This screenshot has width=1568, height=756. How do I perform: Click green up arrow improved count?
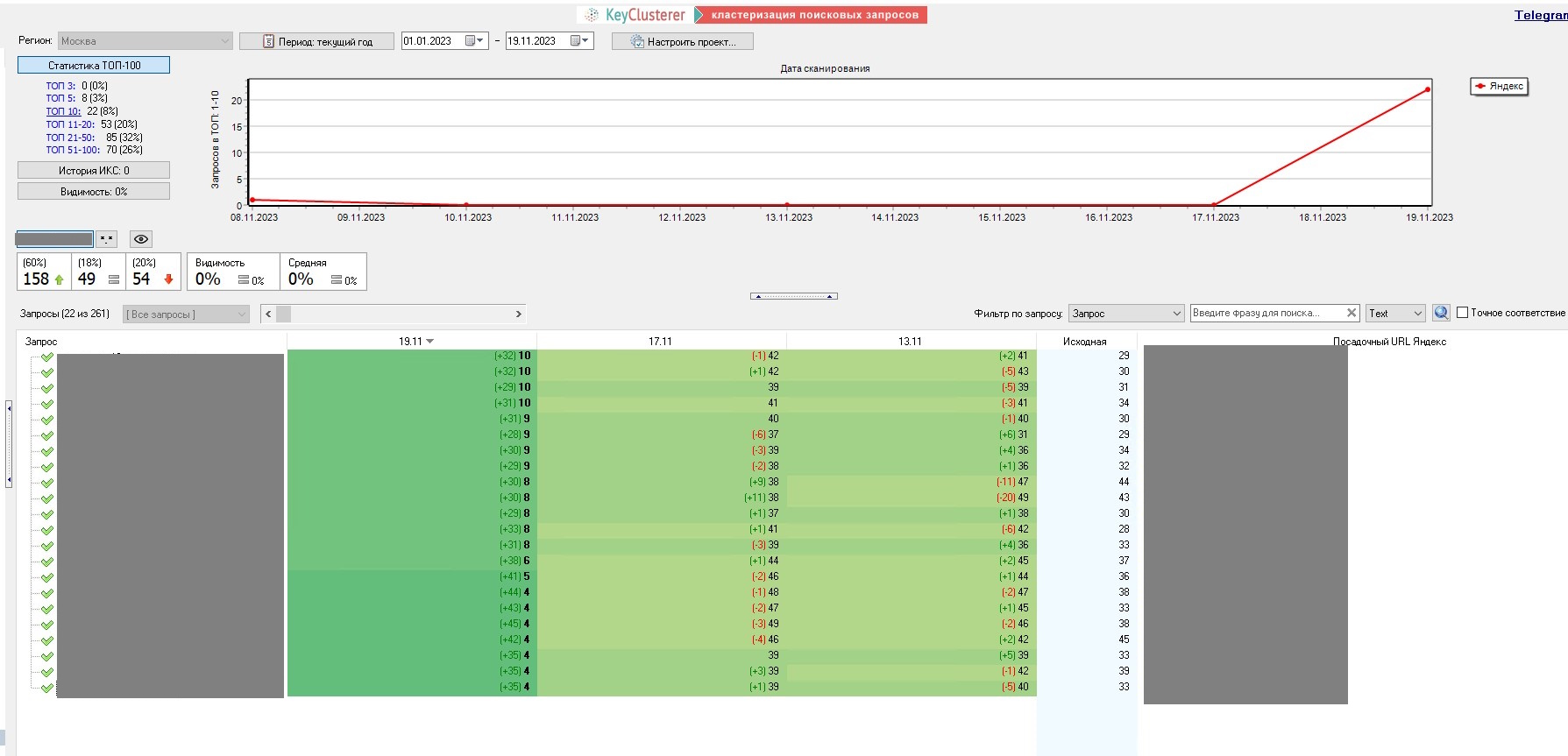[x=59, y=279]
